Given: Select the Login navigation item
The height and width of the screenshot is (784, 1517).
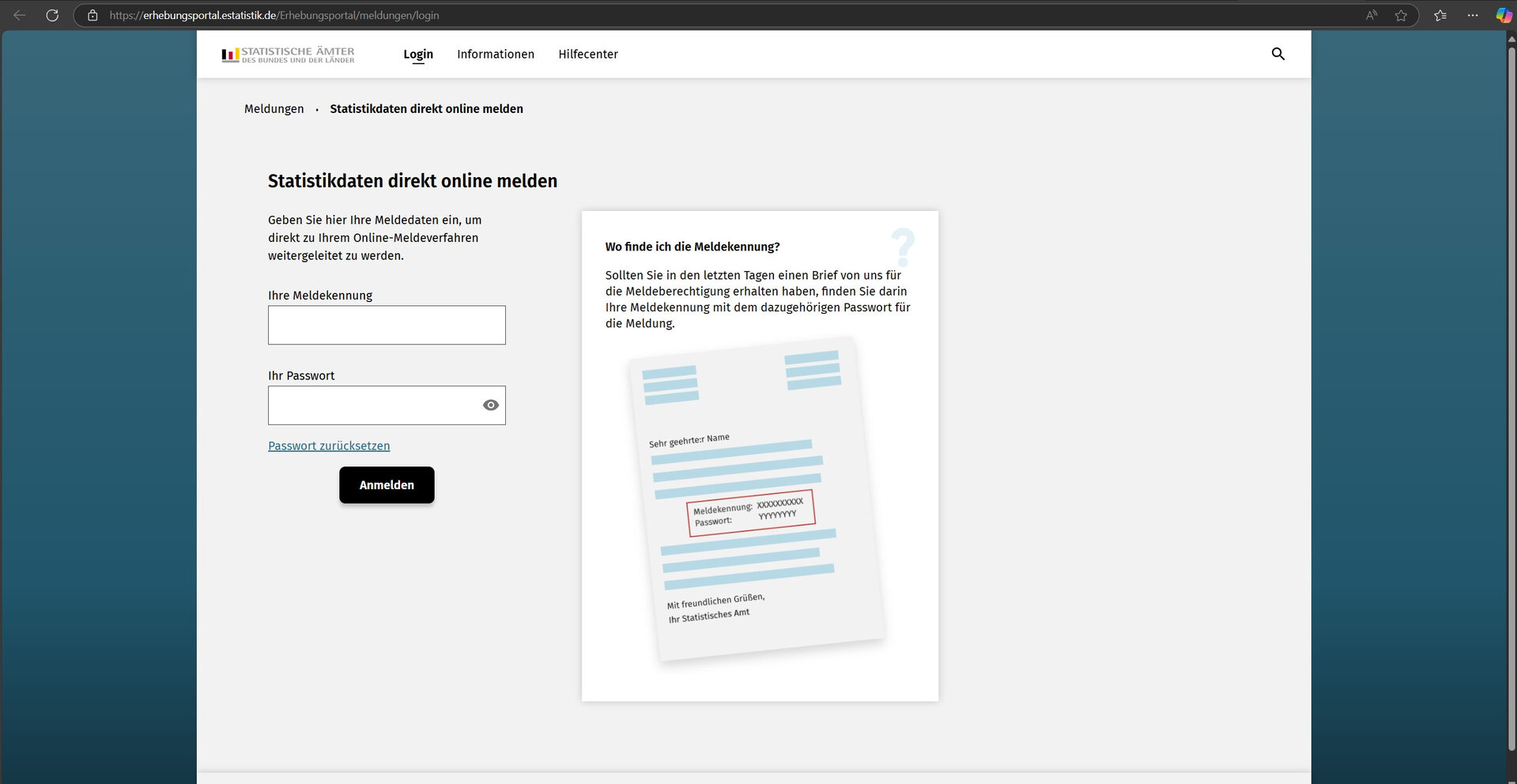Looking at the screenshot, I should (x=418, y=54).
